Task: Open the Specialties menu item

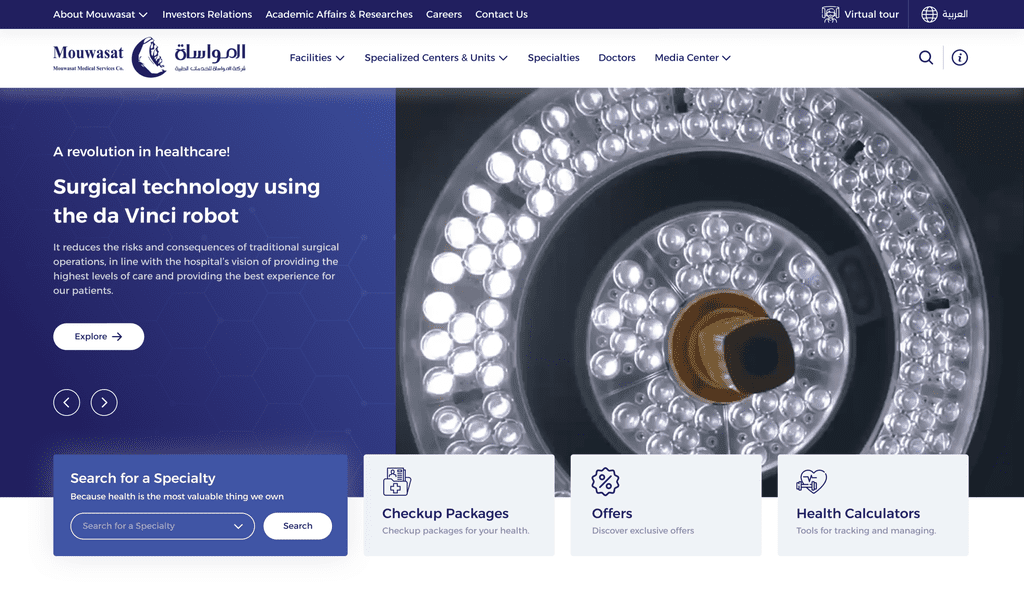Action: 553,57
